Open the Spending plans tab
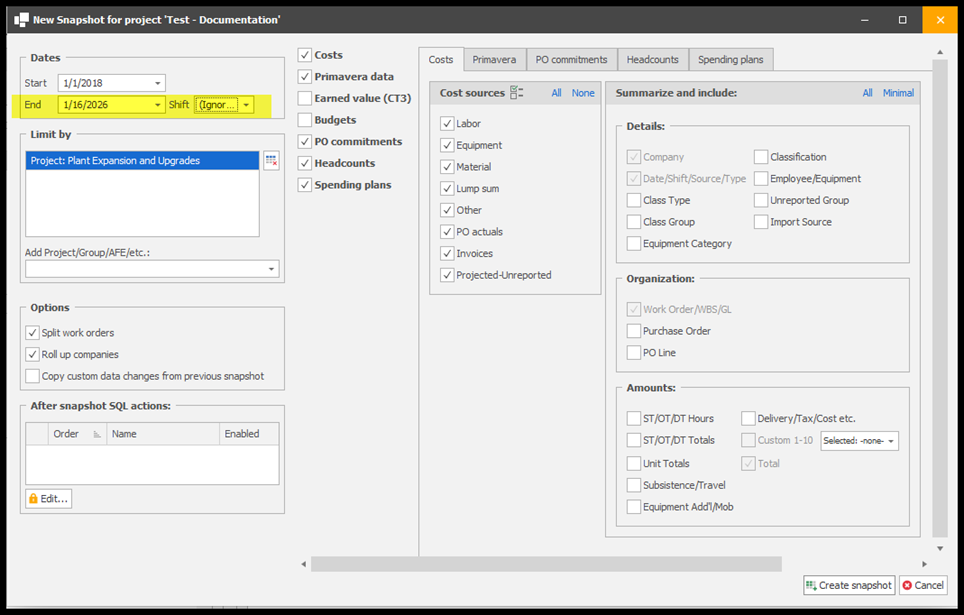Image resolution: width=964 pixels, height=615 pixels. click(x=730, y=60)
